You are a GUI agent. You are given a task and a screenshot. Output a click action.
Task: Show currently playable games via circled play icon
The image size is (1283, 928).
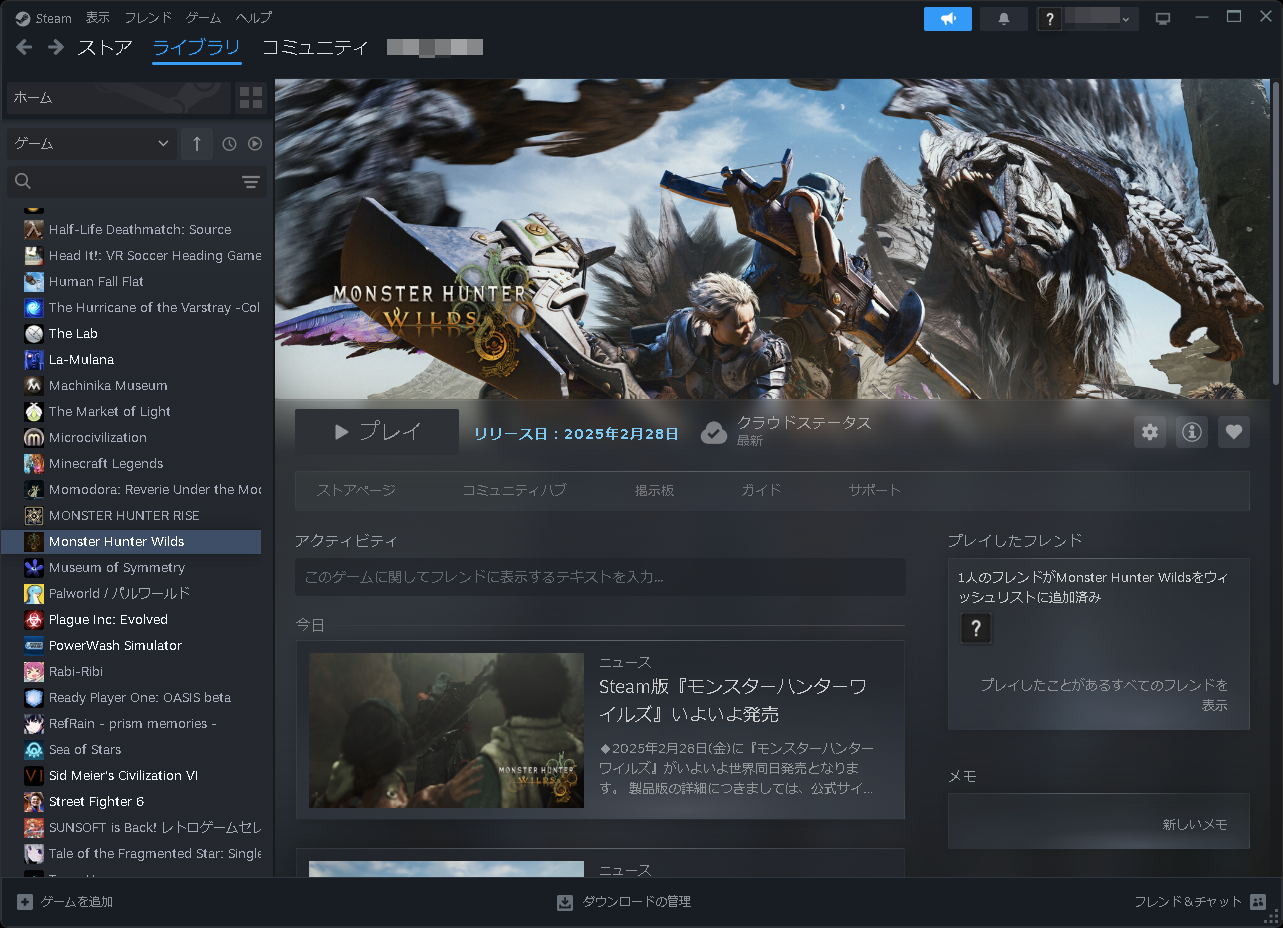point(254,143)
